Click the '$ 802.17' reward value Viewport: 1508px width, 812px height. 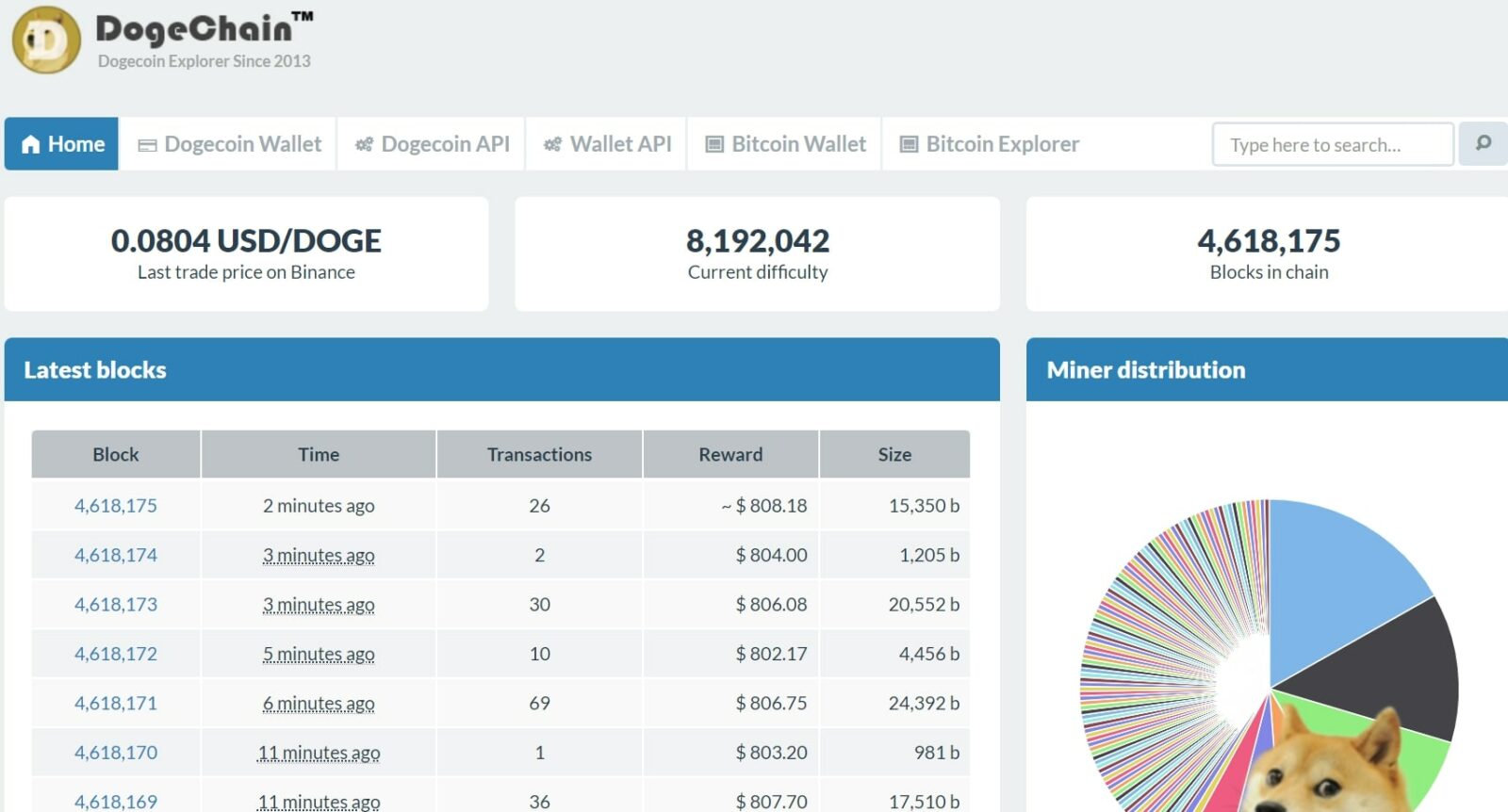(x=771, y=654)
